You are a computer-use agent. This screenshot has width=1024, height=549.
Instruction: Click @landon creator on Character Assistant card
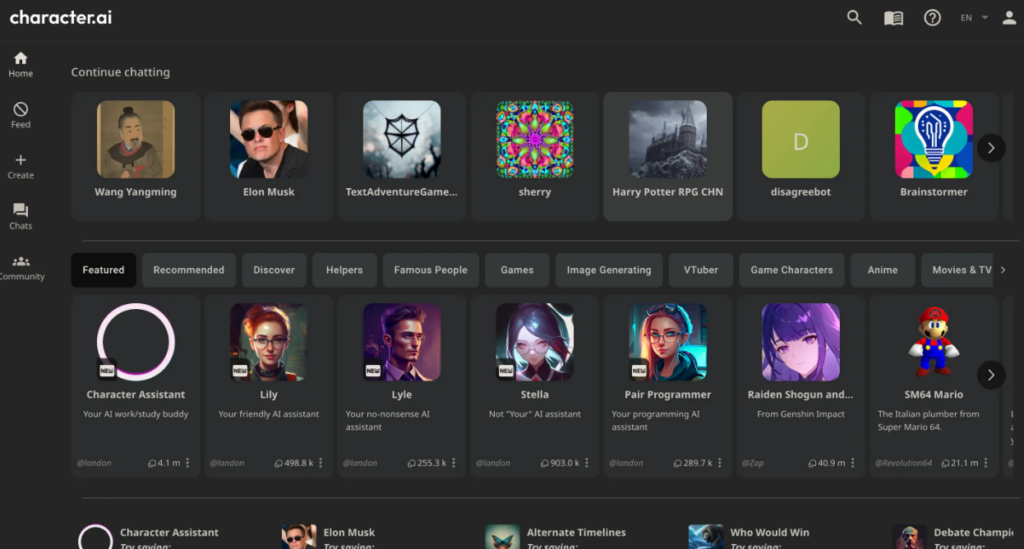(x=94, y=463)
